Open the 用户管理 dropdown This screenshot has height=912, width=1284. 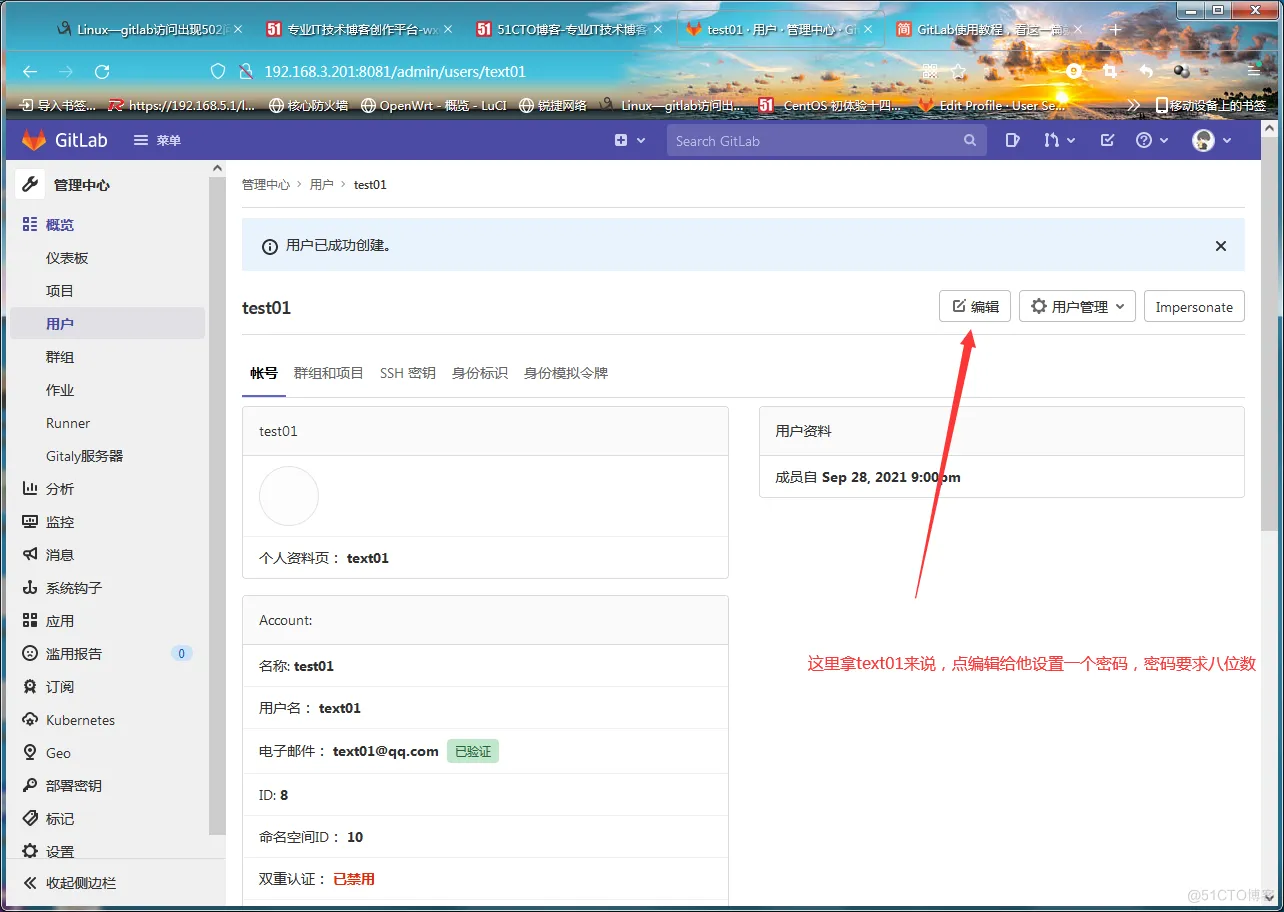[1077, 306]
